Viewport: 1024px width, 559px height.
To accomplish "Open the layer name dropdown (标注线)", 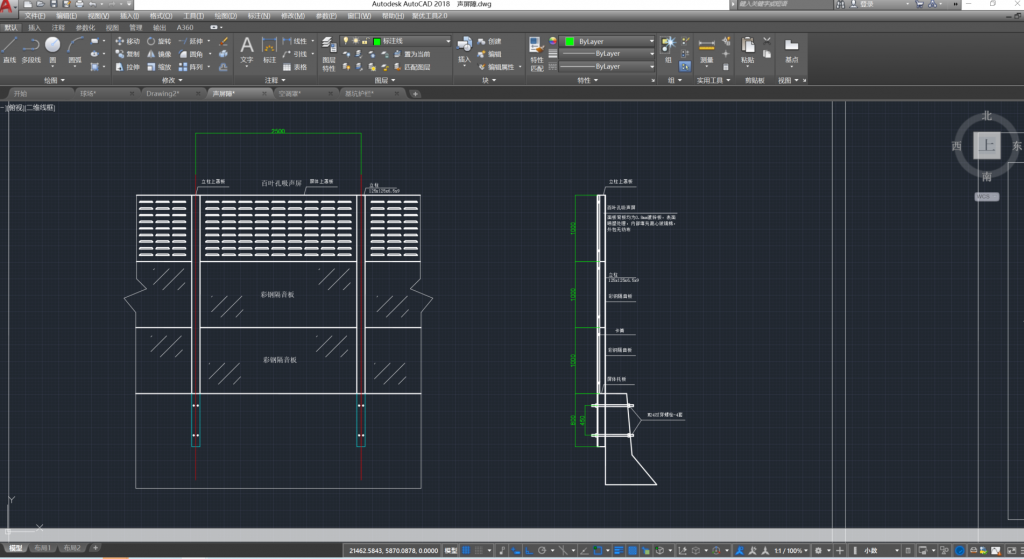I will pos(410,42).
